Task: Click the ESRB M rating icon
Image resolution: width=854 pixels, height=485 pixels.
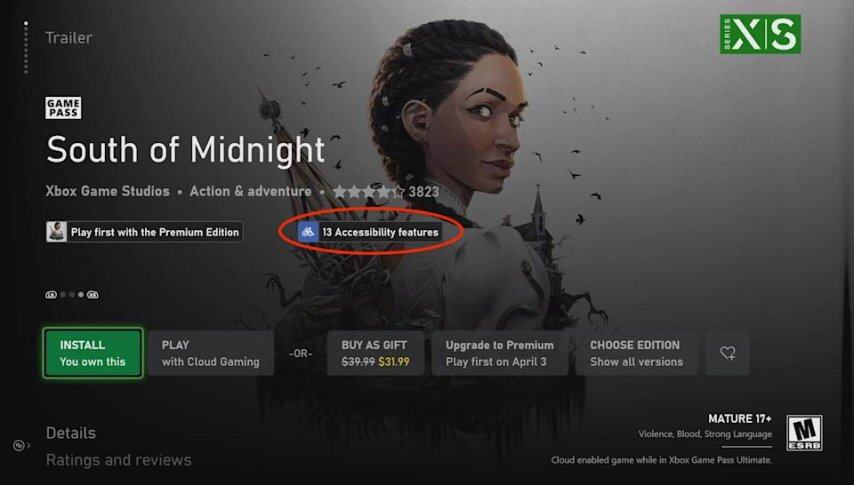Action: click(804, 433)
